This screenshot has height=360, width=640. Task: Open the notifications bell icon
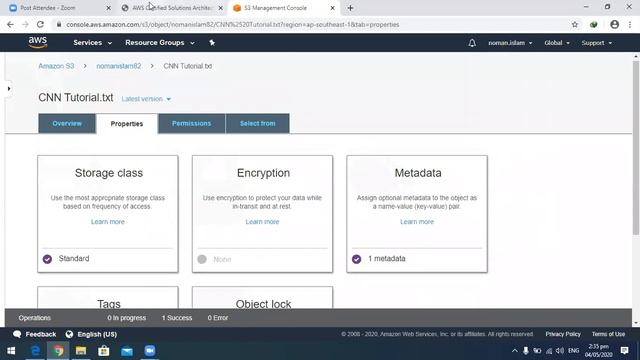(x=472, y=43)
